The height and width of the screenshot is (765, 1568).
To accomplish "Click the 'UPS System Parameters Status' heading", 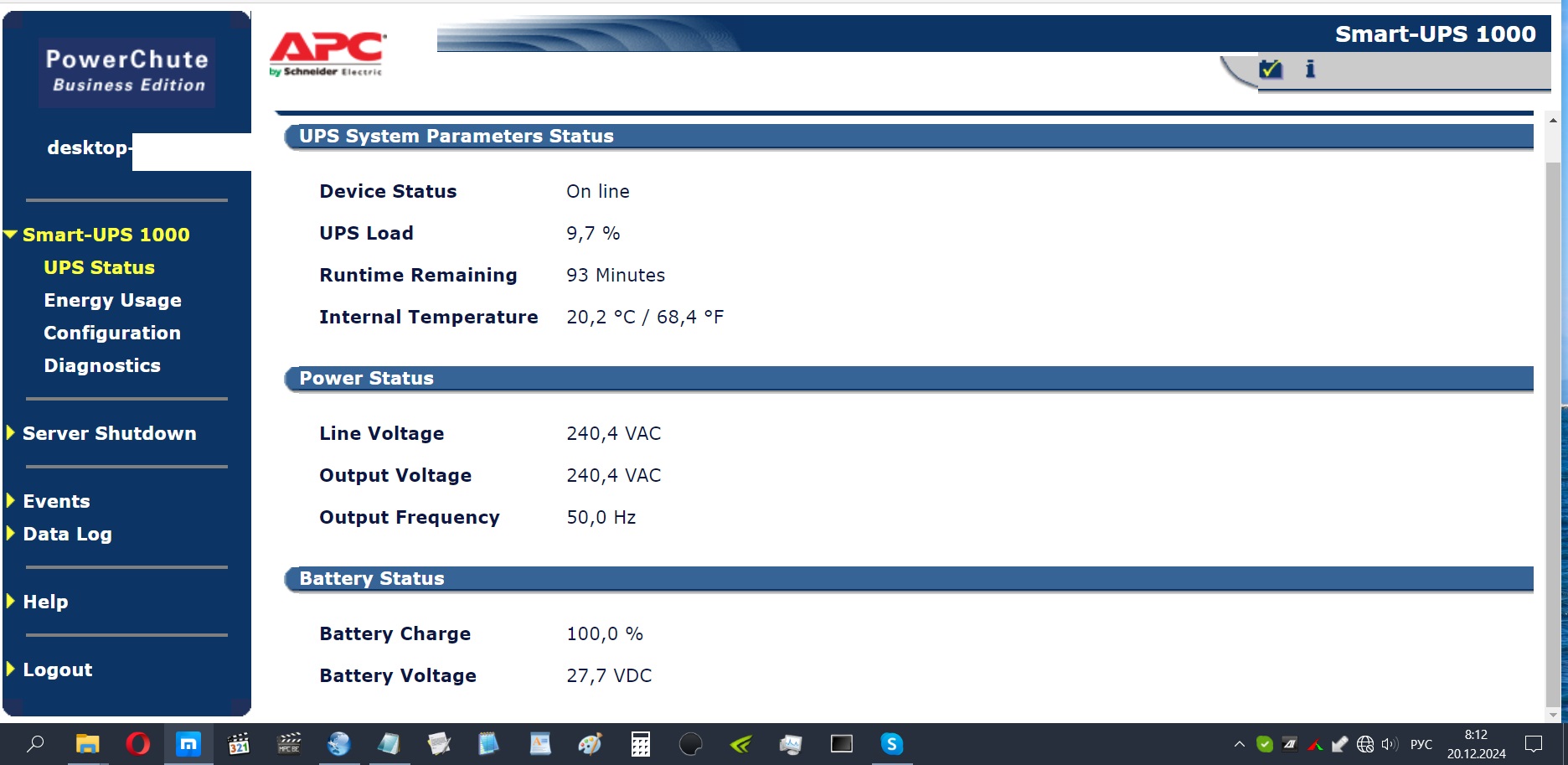I will pos(456,136).
